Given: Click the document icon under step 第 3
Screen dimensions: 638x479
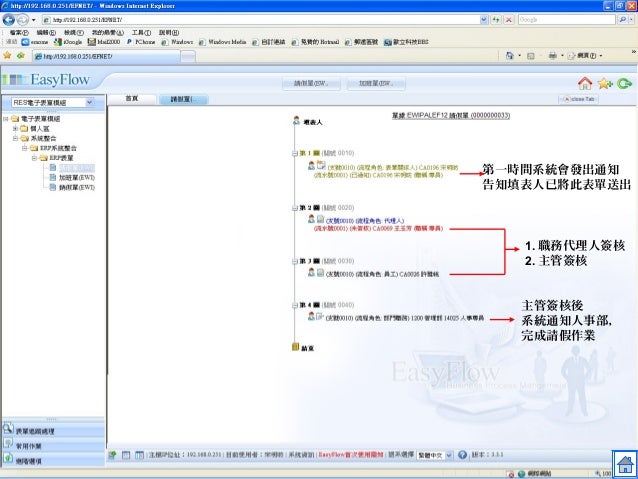Looking at the screenshot, I should pyautogui.click(x=321, y=272).
